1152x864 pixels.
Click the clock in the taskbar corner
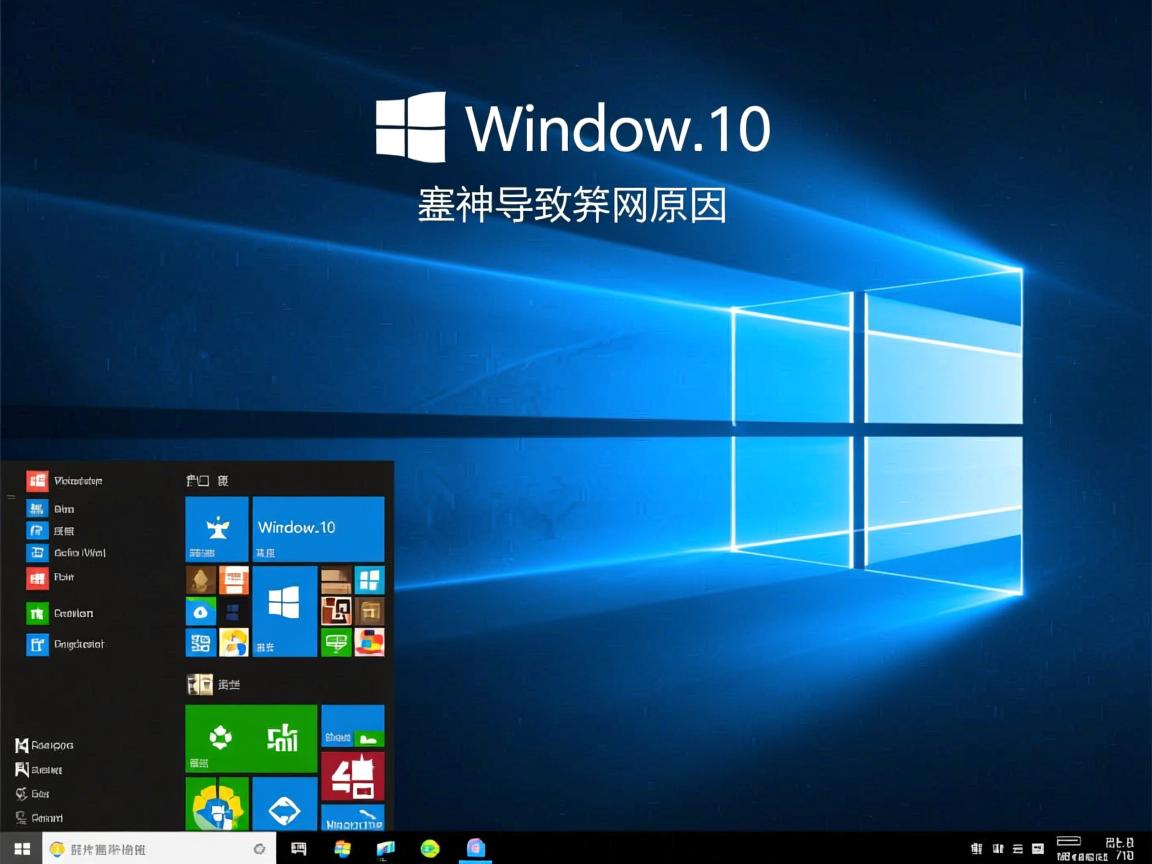[x=1110, y=848]
